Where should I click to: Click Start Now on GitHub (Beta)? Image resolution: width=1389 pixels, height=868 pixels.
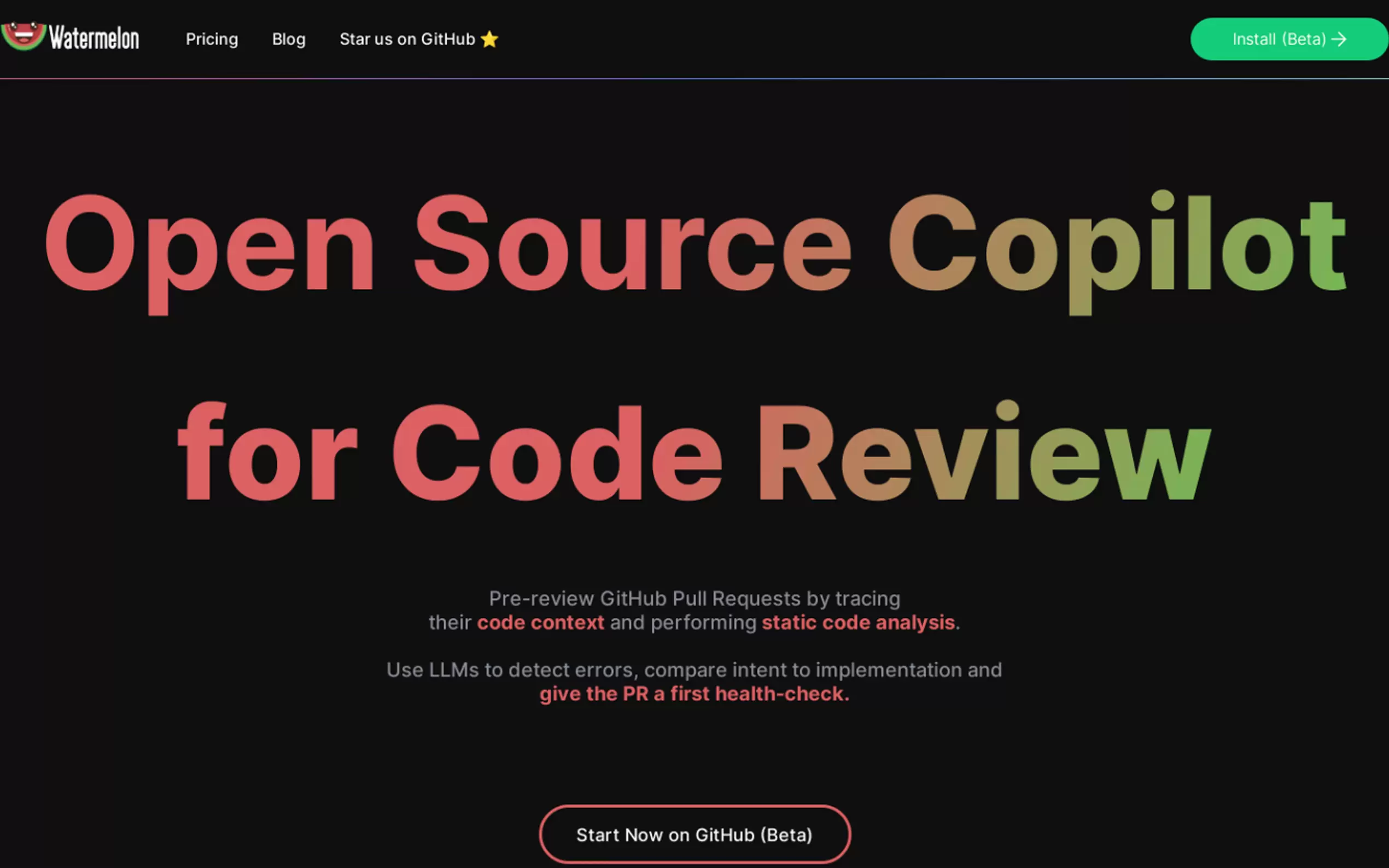(695, 834)
